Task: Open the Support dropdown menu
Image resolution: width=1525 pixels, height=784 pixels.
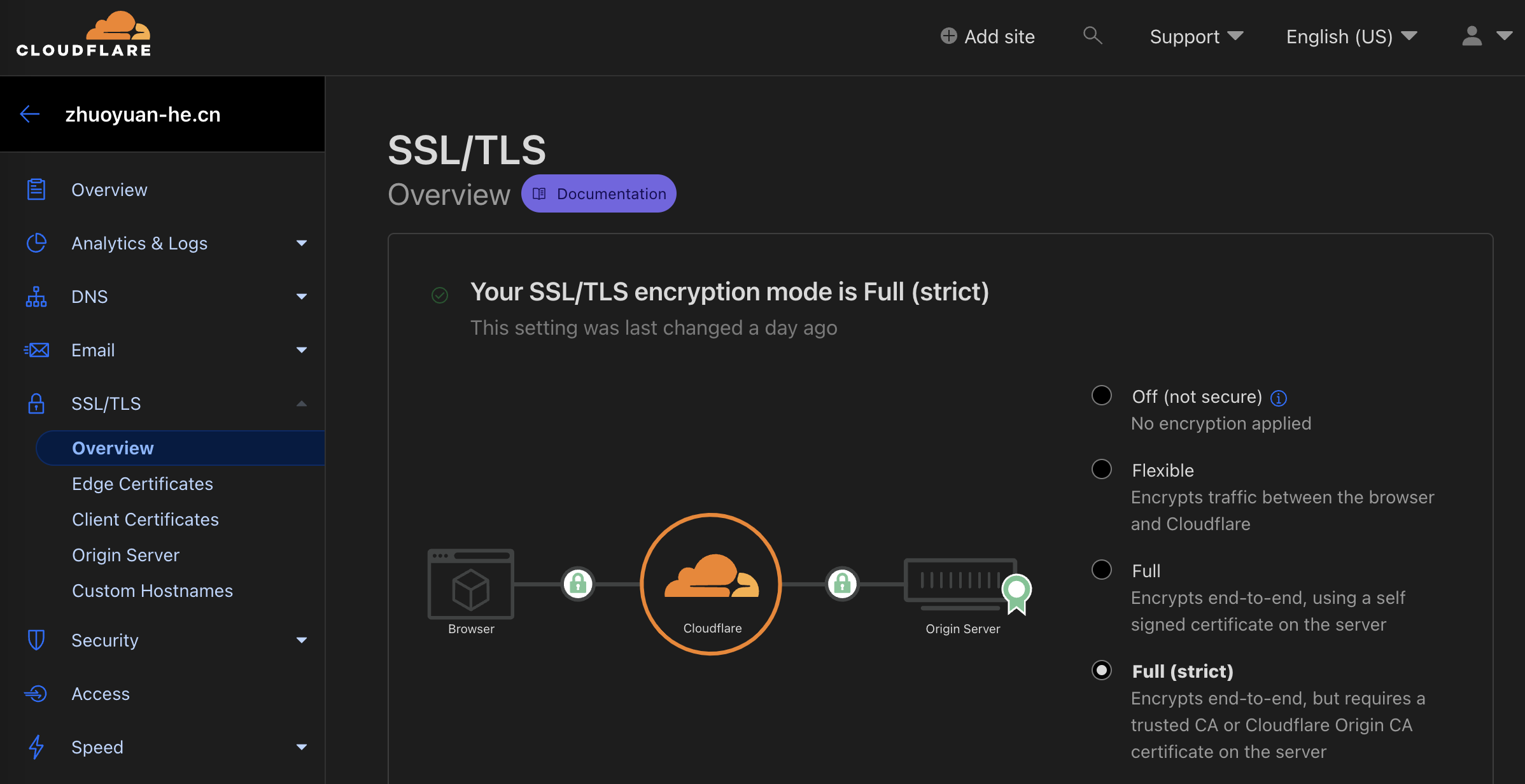Action: coord(1197,36)
